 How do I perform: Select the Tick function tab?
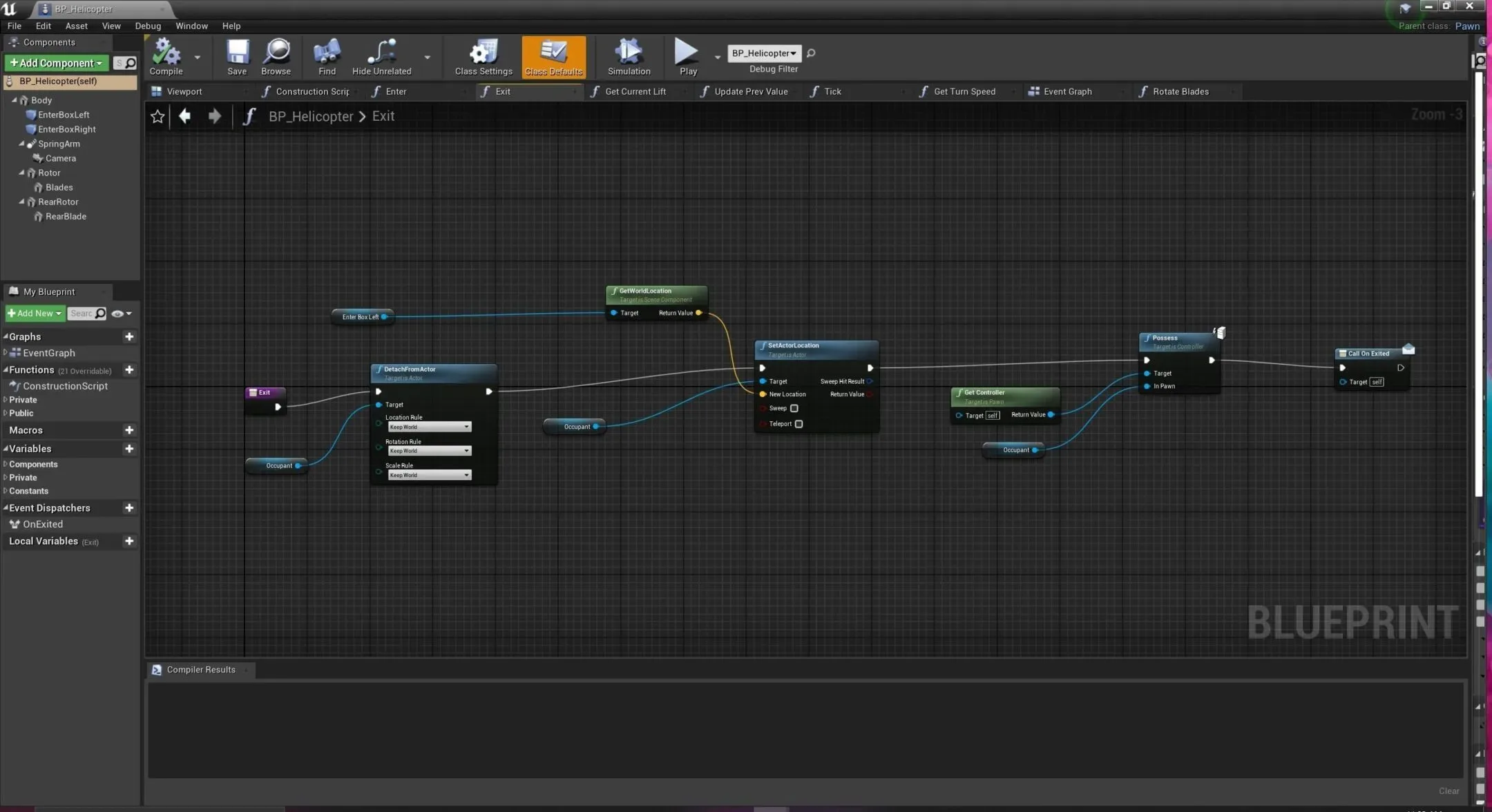[832, 91]
